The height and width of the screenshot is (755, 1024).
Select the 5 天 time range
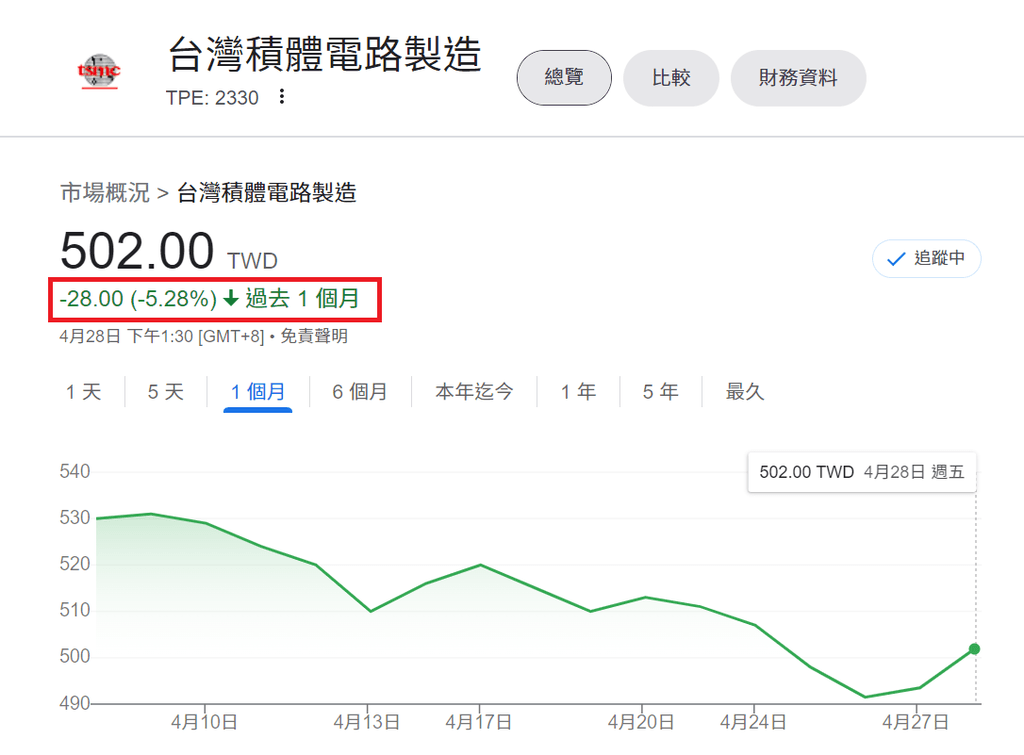[166, 392]
